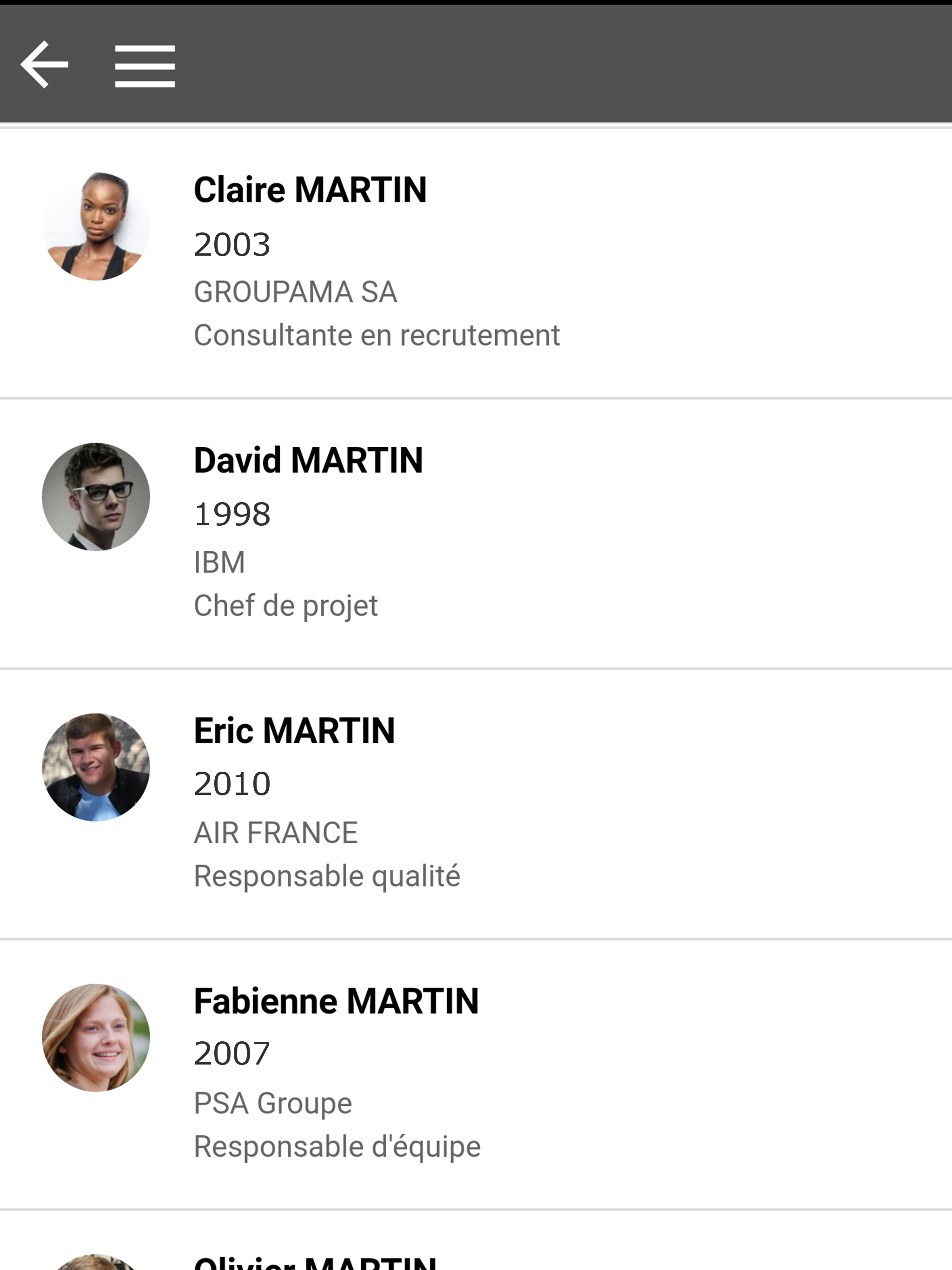Select the Fabienne MARTIN name
The height and width of the screenshot is (1270, 952).
click(x=336, y=1001)
